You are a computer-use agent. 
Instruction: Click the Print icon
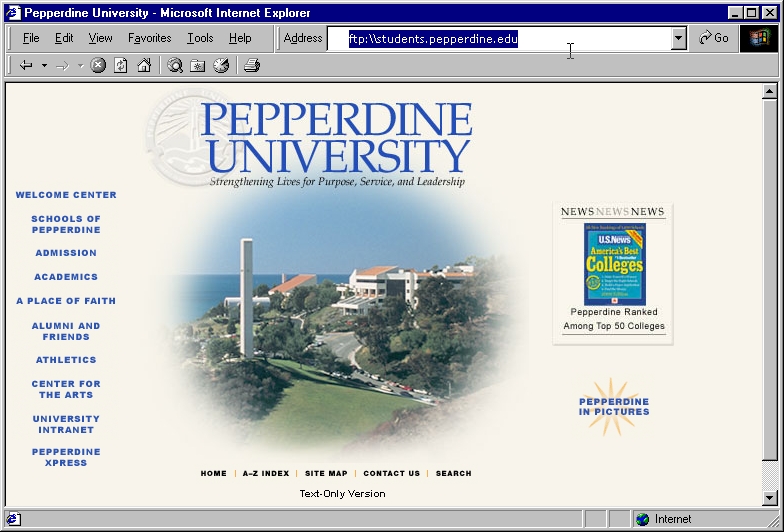(252, 65)
